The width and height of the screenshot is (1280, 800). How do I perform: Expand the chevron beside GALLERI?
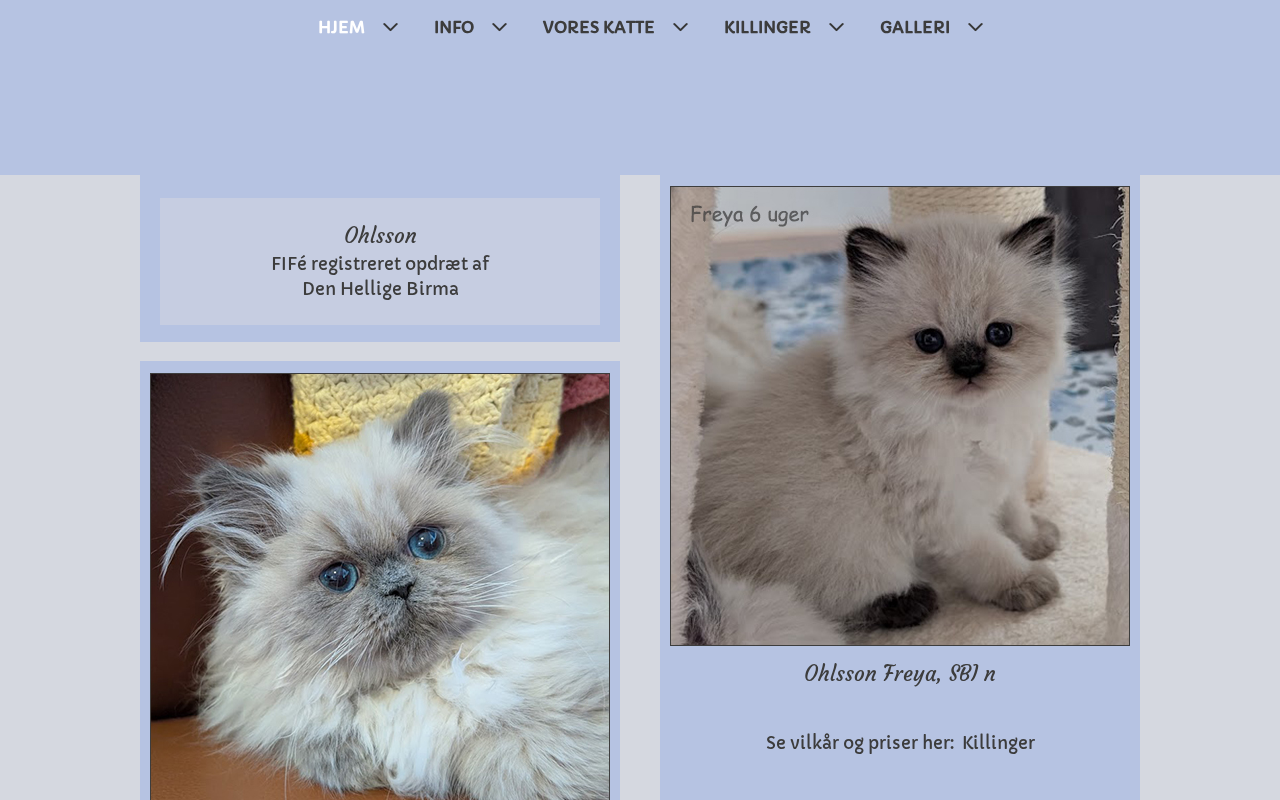(975, 27)
